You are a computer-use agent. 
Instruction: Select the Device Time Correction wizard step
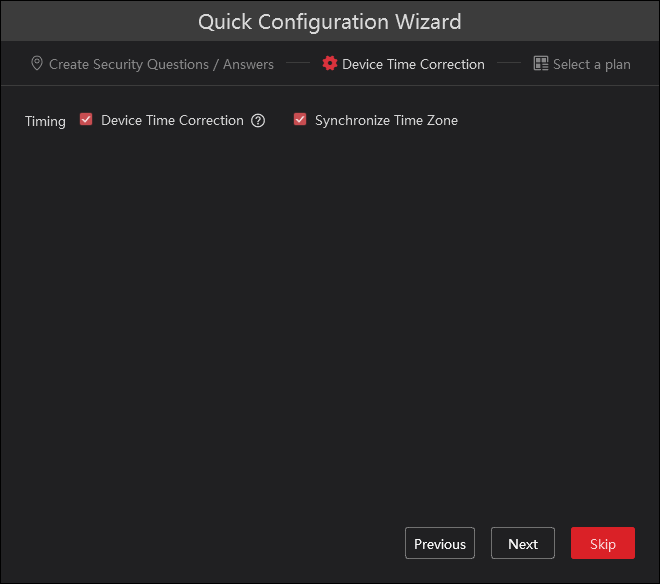pos(403,64)
